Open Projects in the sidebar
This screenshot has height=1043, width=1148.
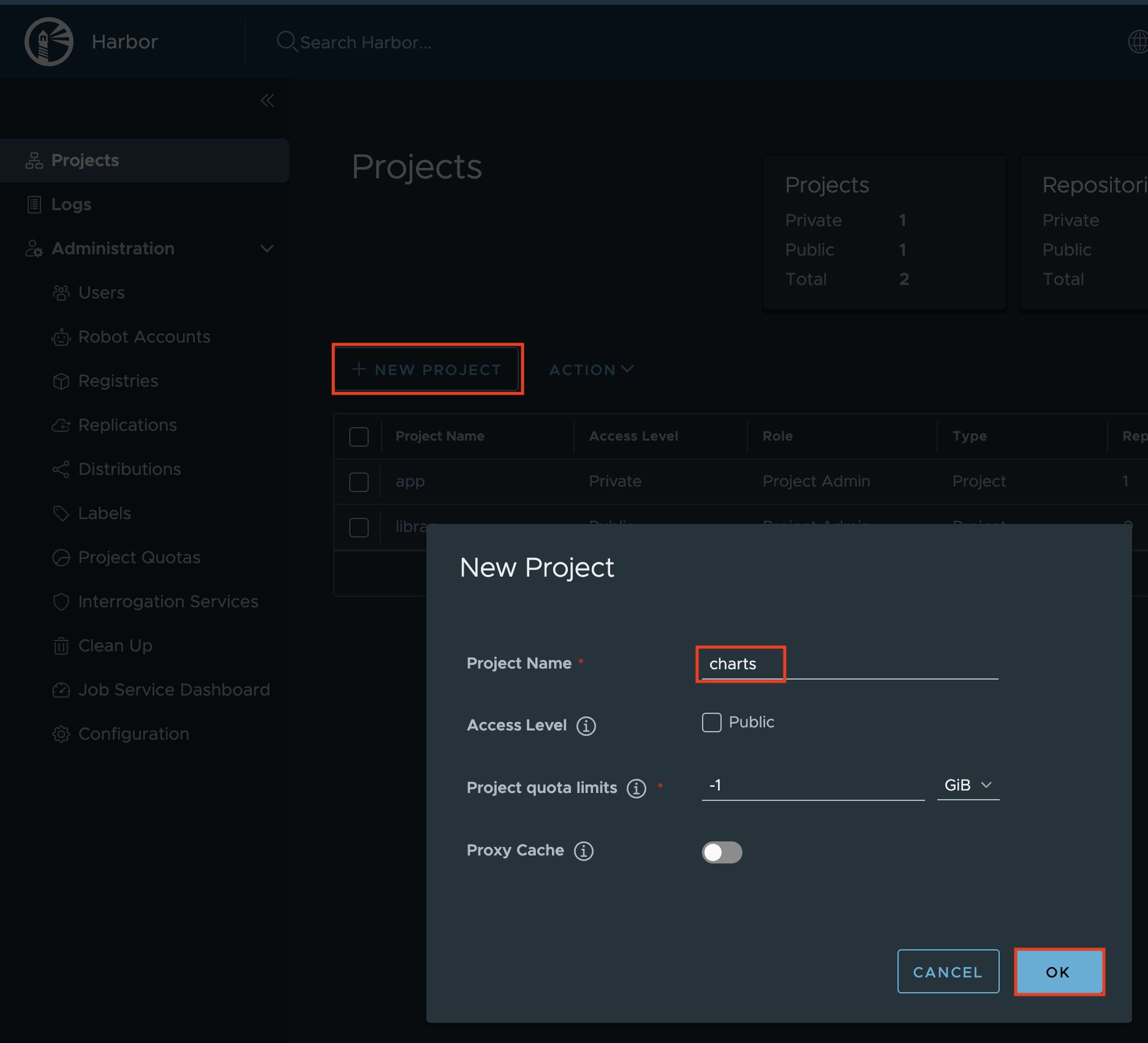coord(145,161)
